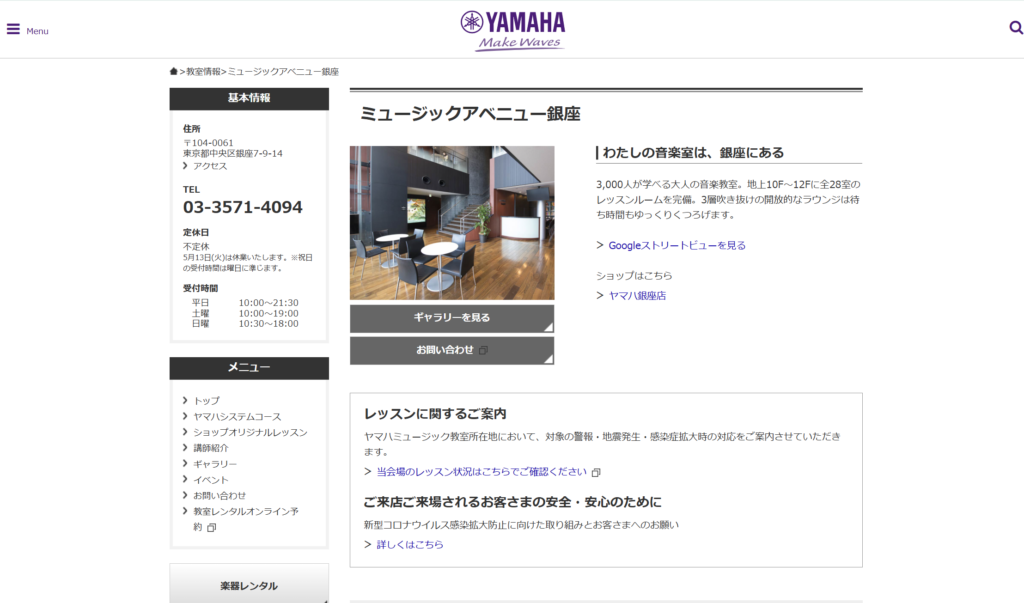Open the ヤマハ銀座店 shop link

pyautogui.click(x=637, y=296)
